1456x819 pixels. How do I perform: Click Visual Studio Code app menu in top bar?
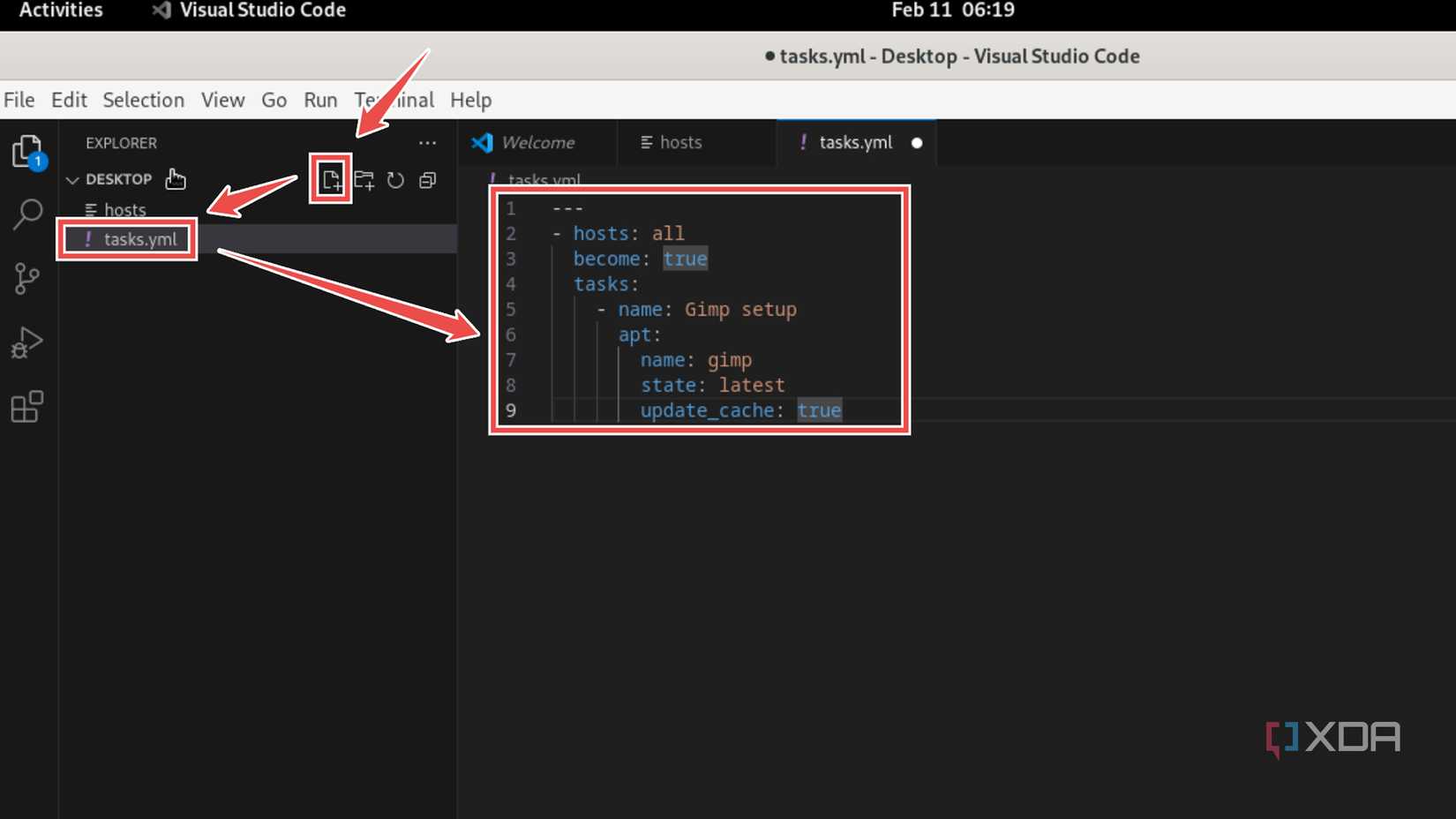[x=251, y=11]
